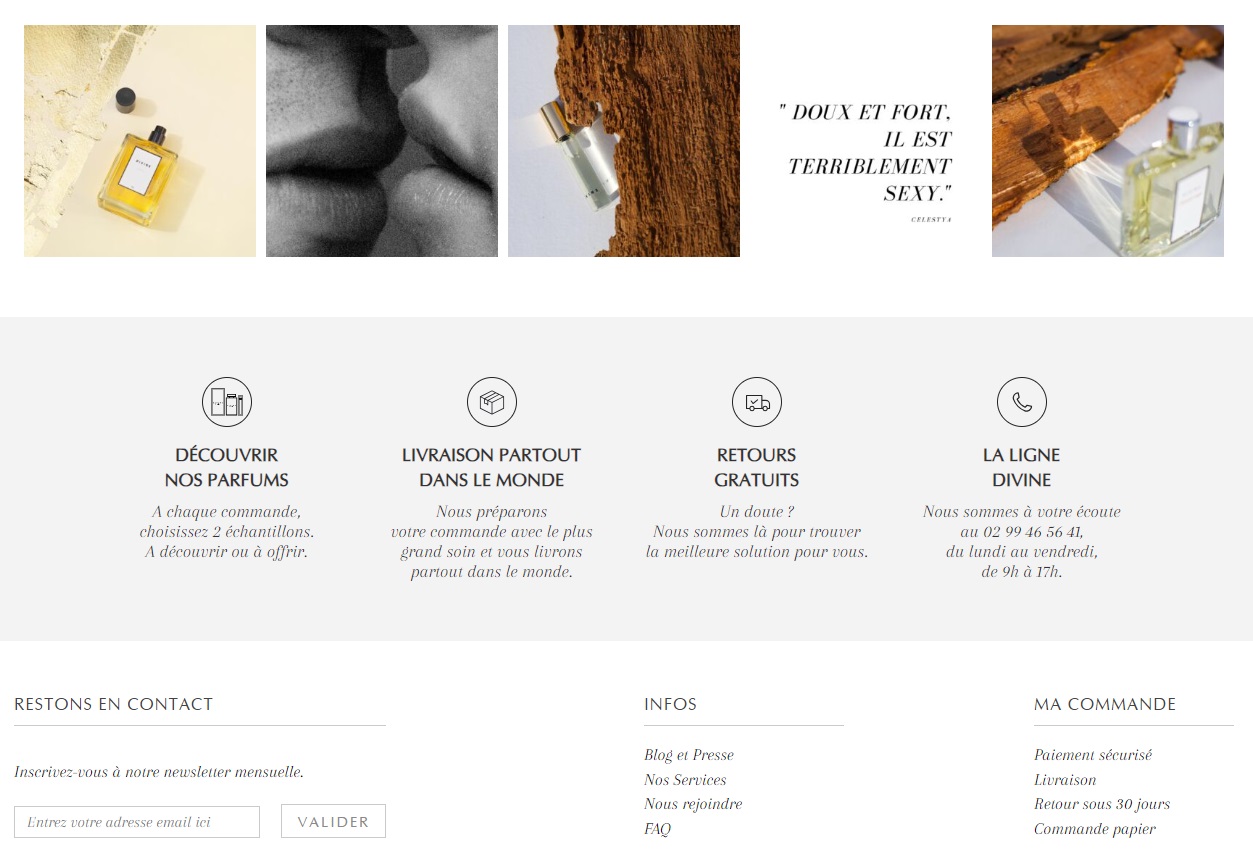Screen dimensions: 1253x863
Task: Click the VALIDER button
Action: click(x=333, y=822)
